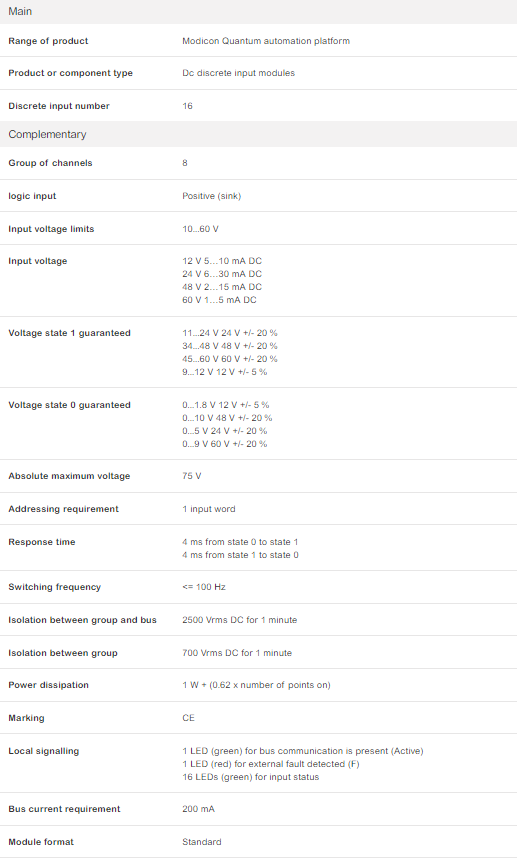The height and width of the screenshot is (861, 517).
Task: Click the Positive (sink) value
Action: coord(212,196)
